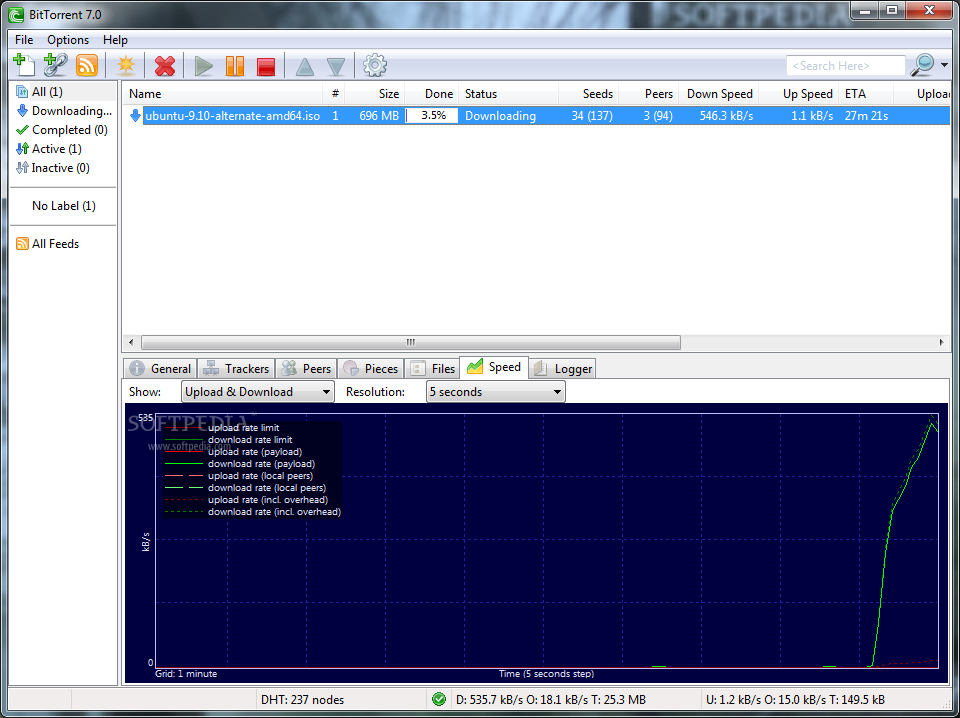
Task: Open the Options menu
Action: pos(68,40)
